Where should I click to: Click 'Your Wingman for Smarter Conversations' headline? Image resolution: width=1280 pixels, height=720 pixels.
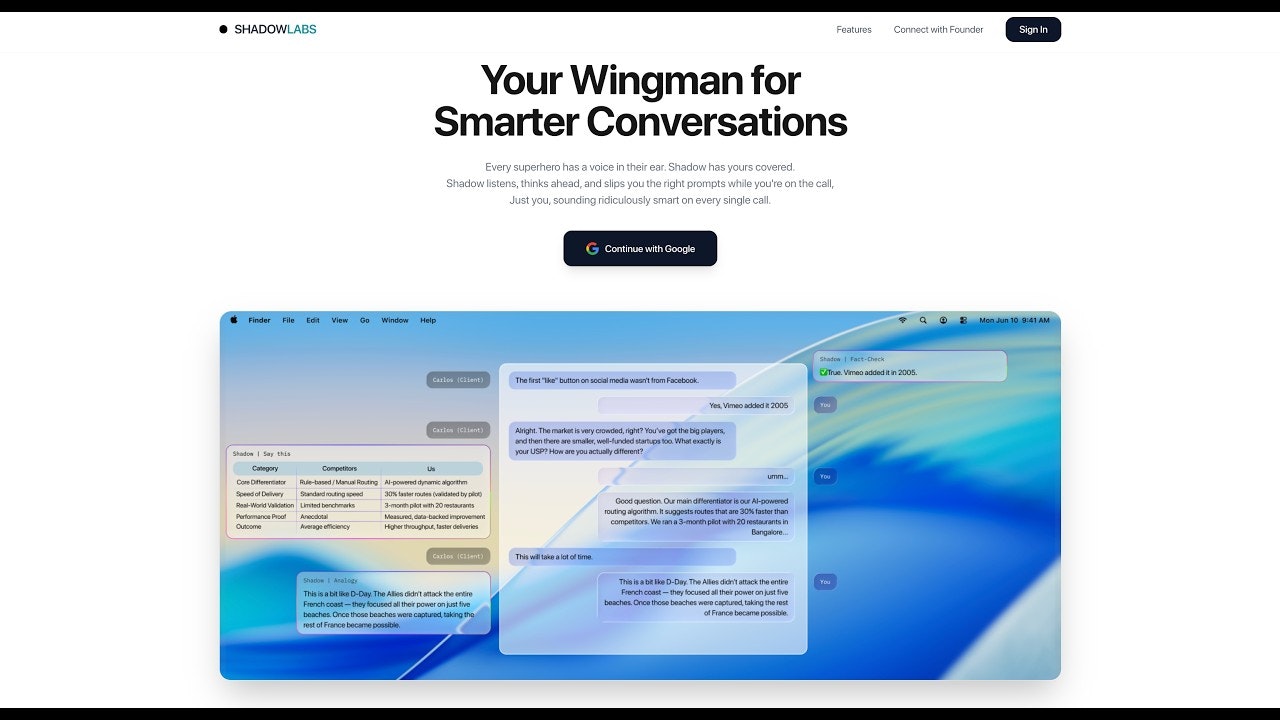click(x=640, y=100)
